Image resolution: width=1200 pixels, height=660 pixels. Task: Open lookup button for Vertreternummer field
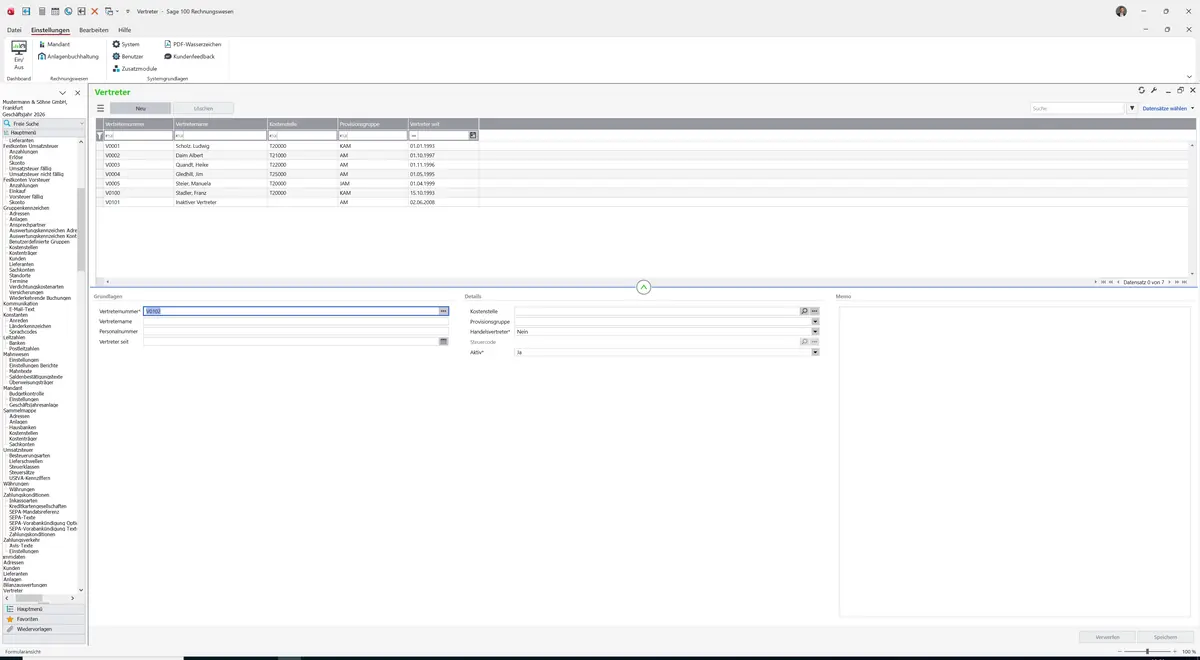click(443, 311)
